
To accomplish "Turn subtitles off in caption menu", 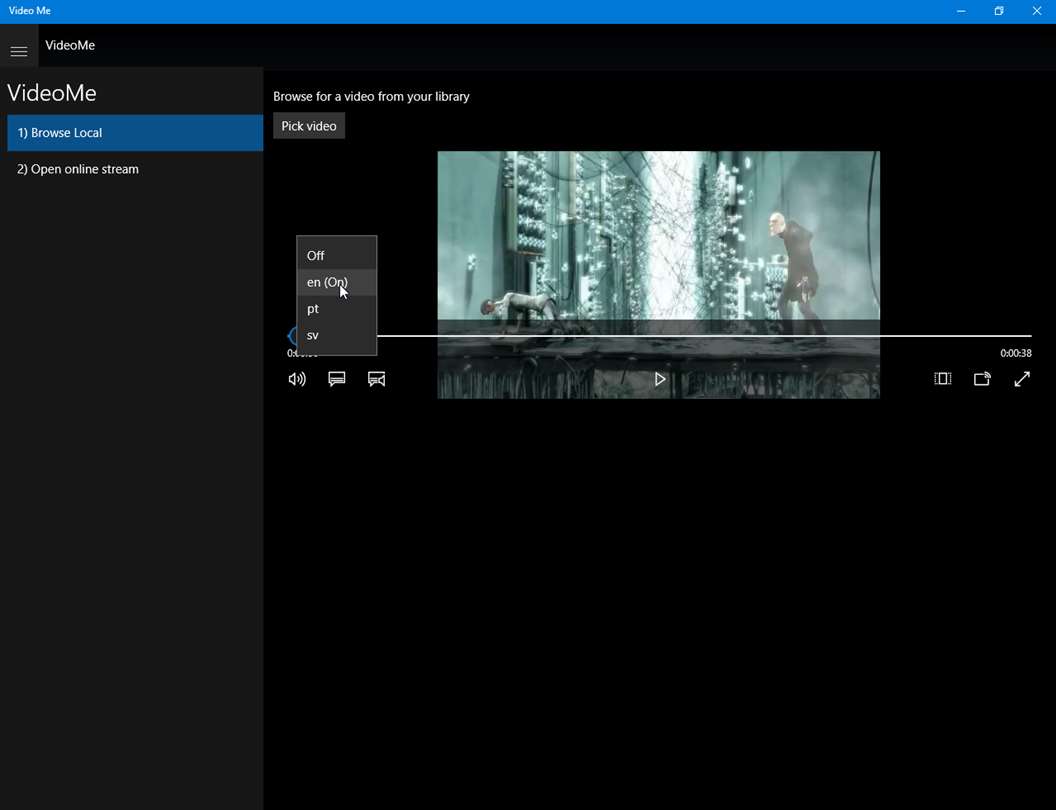I will click(316, 256).
